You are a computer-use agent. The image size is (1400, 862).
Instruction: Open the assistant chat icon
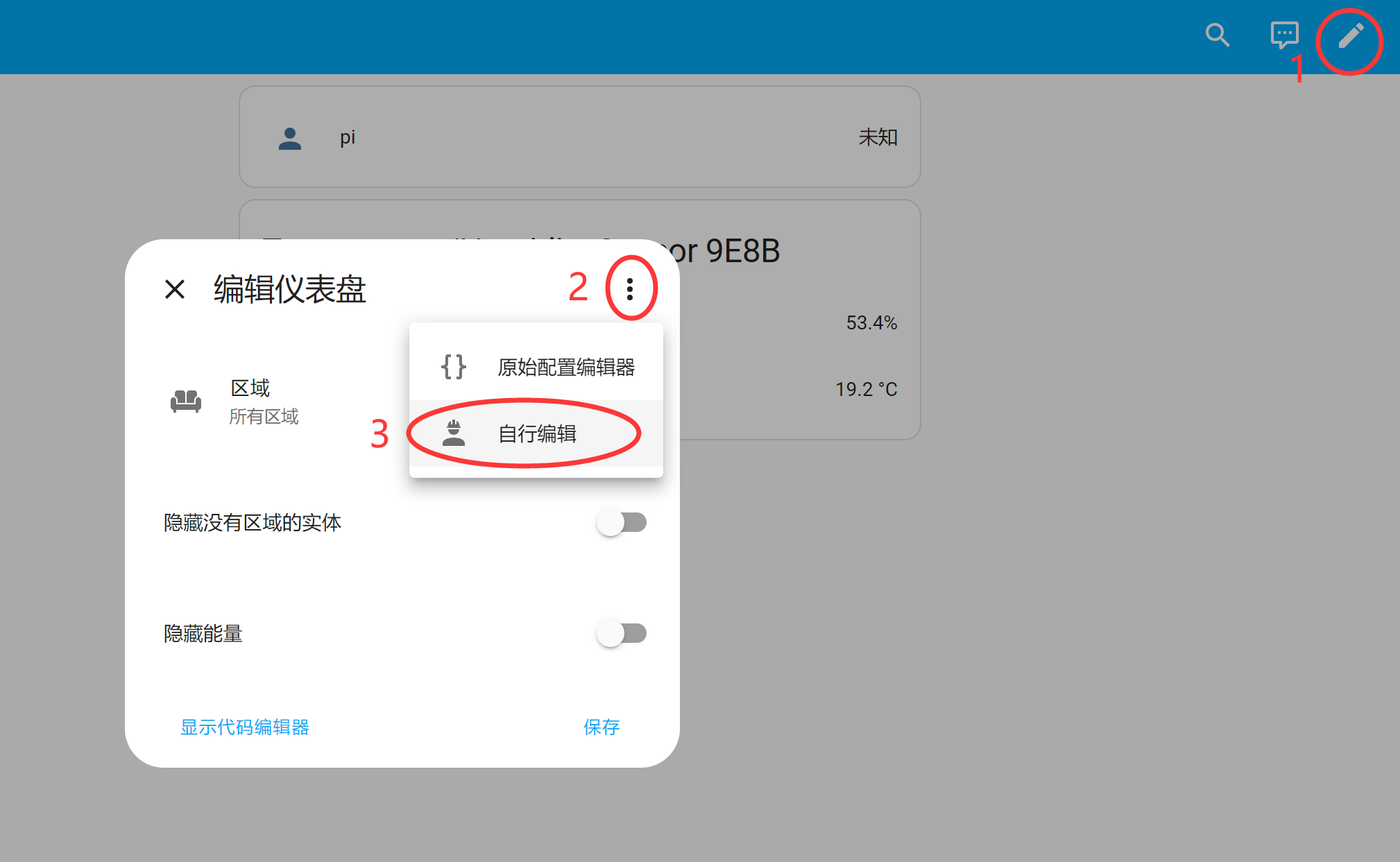(x=1284, y=35)
